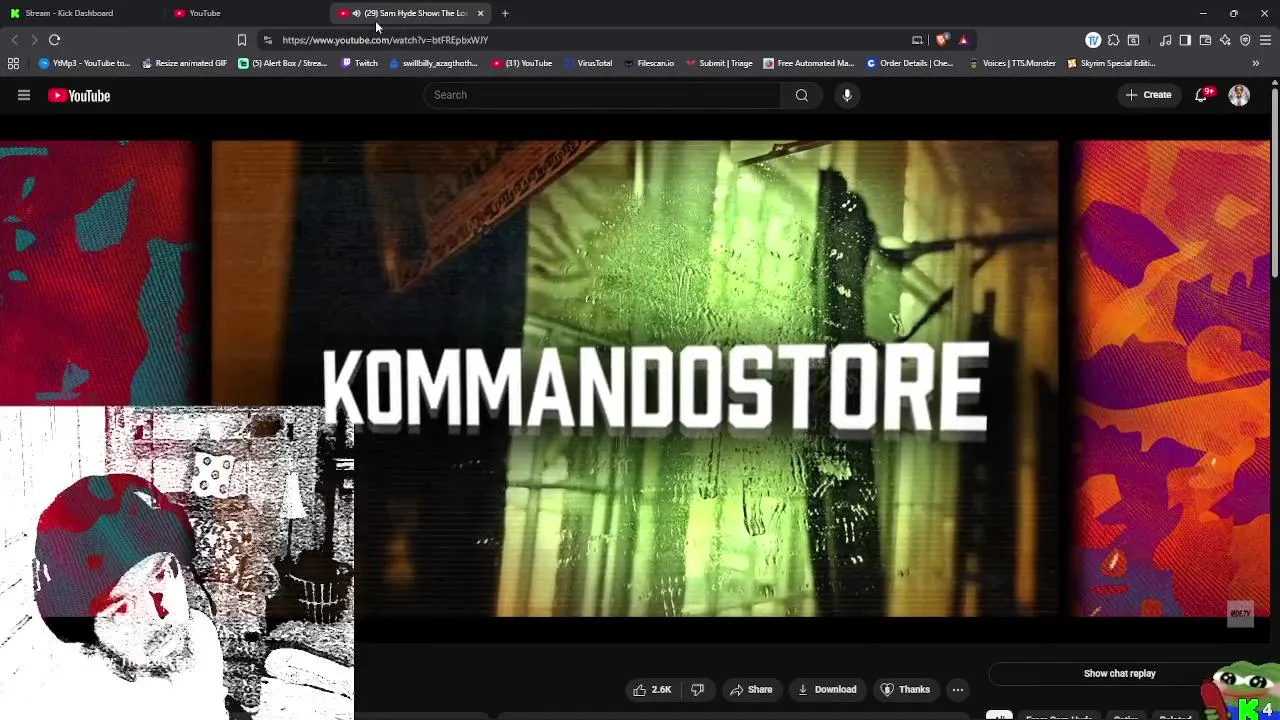Click the KOMMANDOSTORE video player
Screen dimensions: 1280x720
tap(635, 378)
